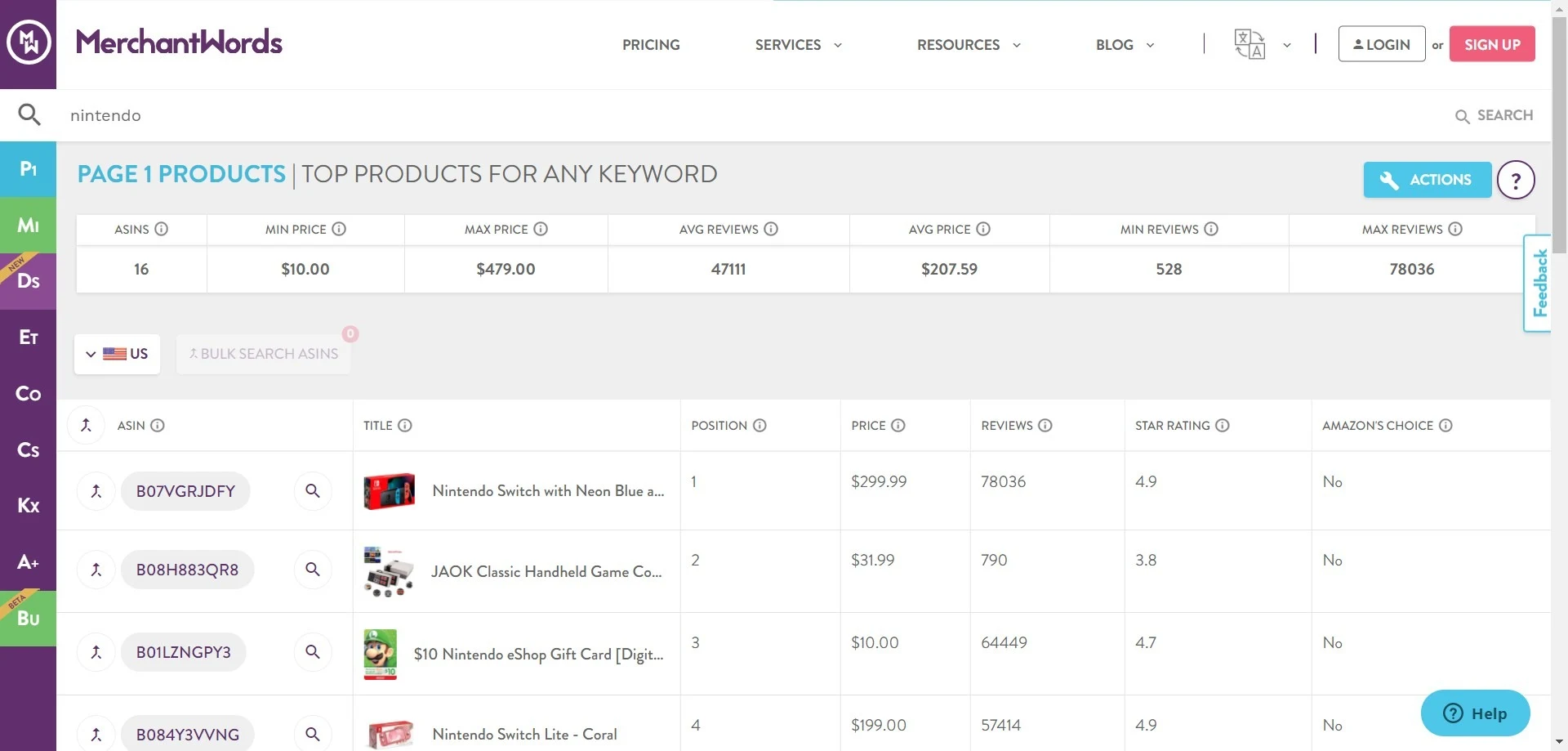
Task: Open the question mark help circle
Action: pyautogui.click(x=1516, y=180)
